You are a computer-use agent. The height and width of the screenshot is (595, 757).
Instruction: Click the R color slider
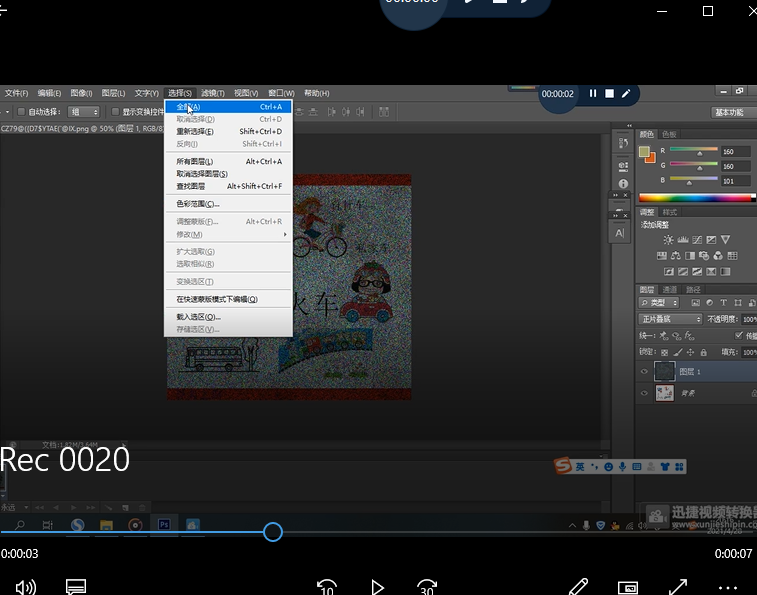pos(694,151)
